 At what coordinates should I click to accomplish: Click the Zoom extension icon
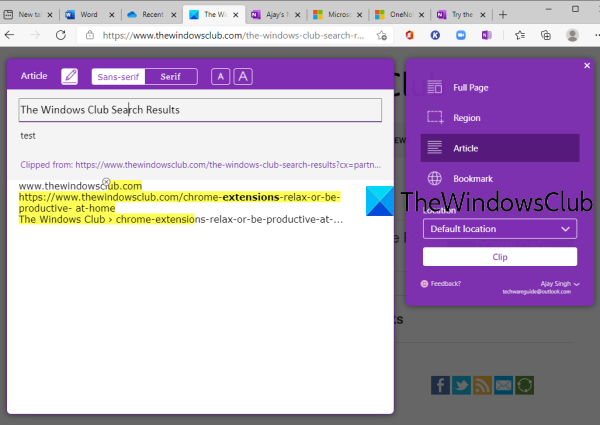coord(461,35)
